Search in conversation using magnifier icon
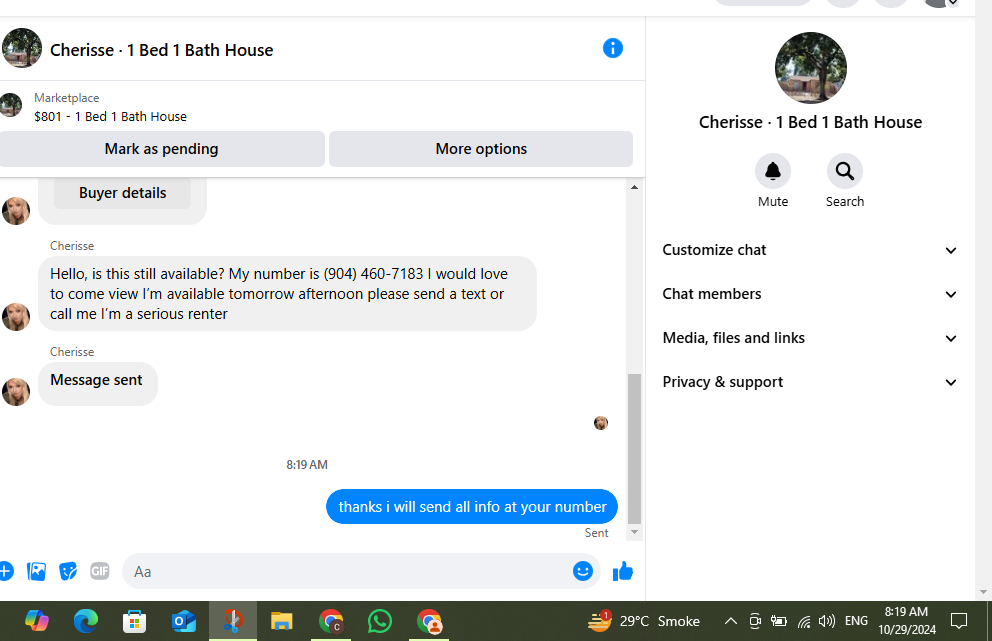Screen dimensions: 992x641 coord(845,171)
